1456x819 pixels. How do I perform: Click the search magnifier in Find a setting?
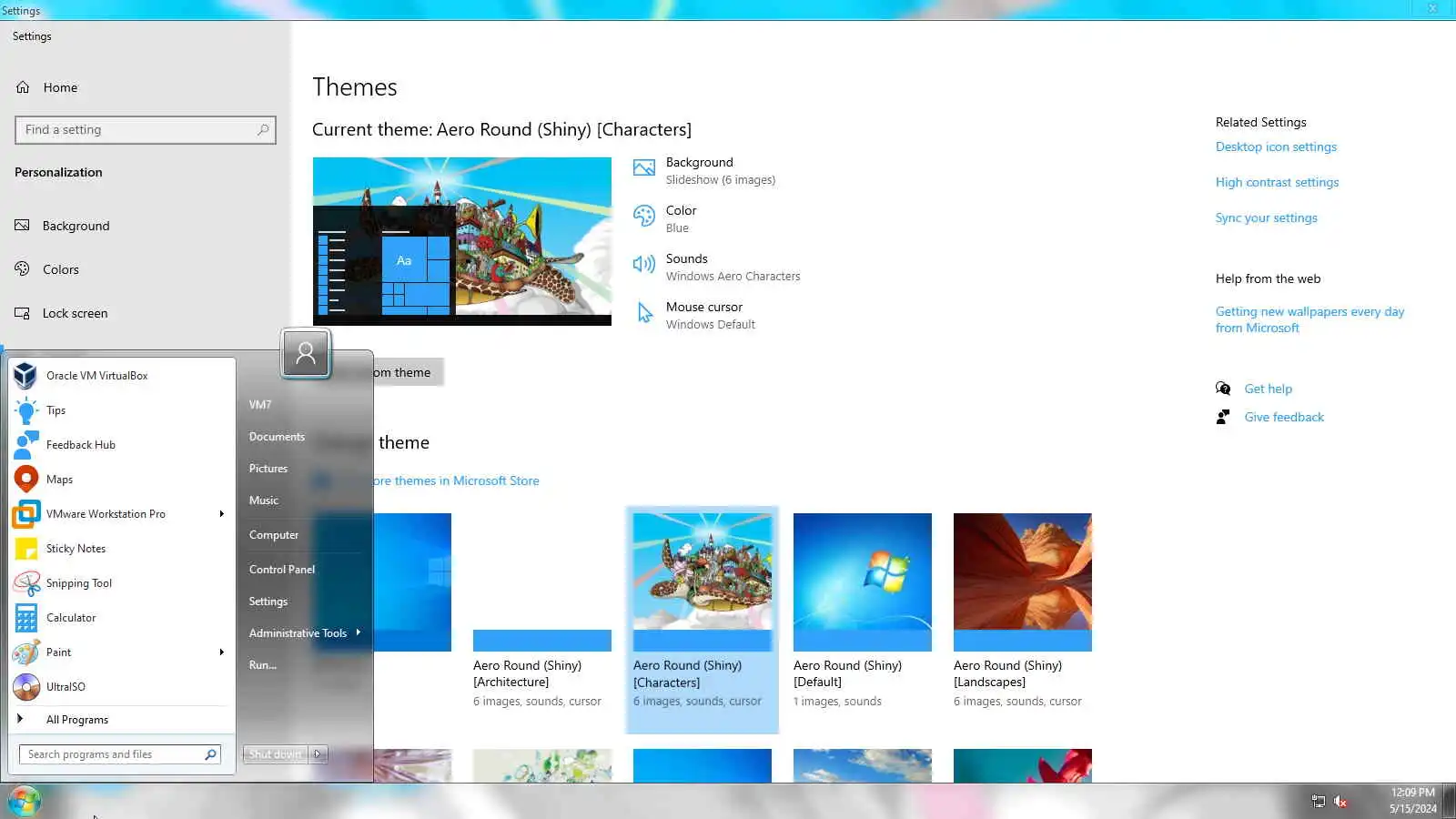point(263,130)
